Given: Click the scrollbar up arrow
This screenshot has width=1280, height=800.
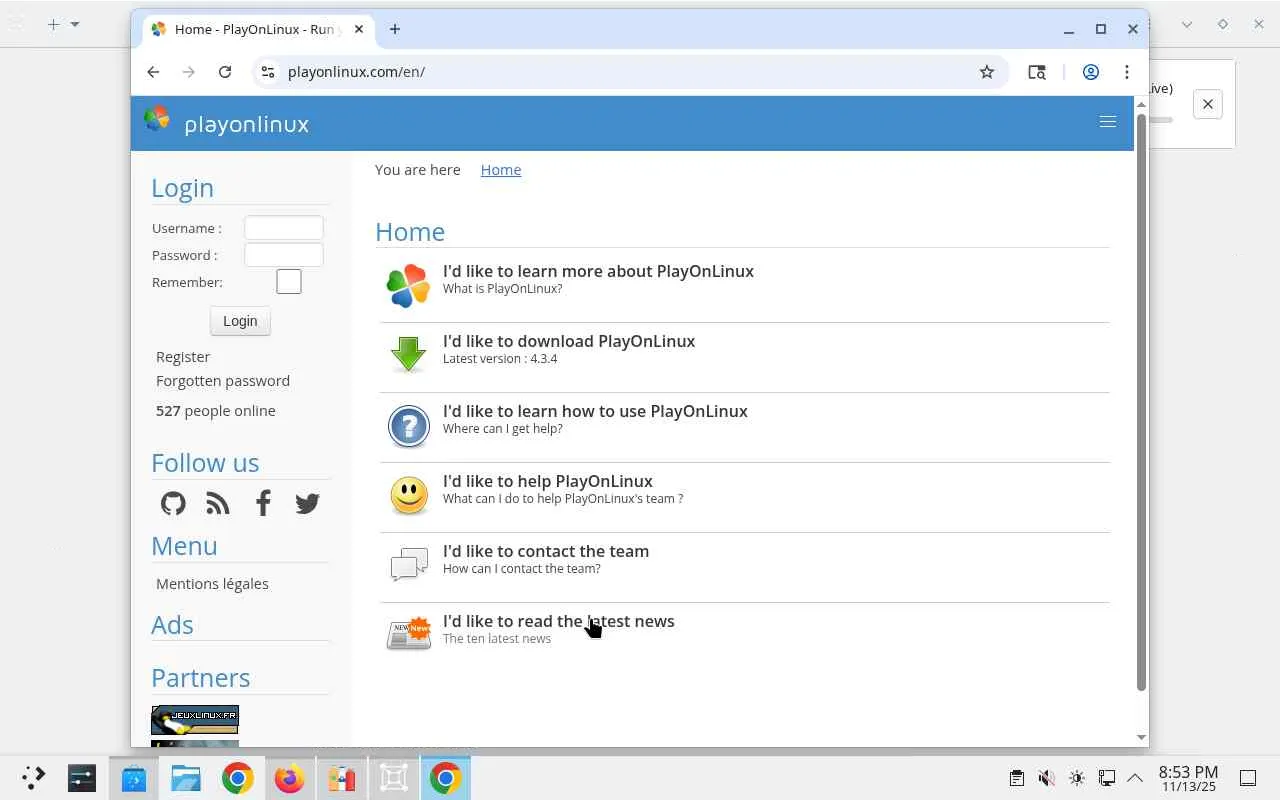Looking at the screenshot, I should coord(1141,104).
